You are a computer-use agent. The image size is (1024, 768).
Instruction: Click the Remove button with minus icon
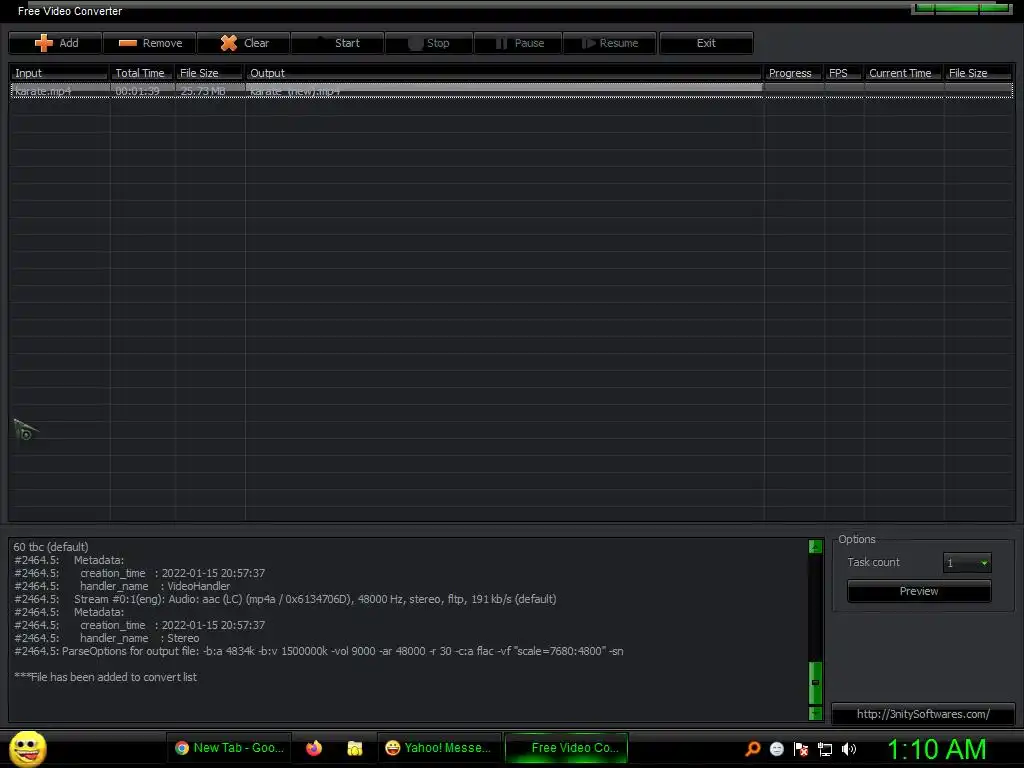pyautogui.click(x=150, y=43)
